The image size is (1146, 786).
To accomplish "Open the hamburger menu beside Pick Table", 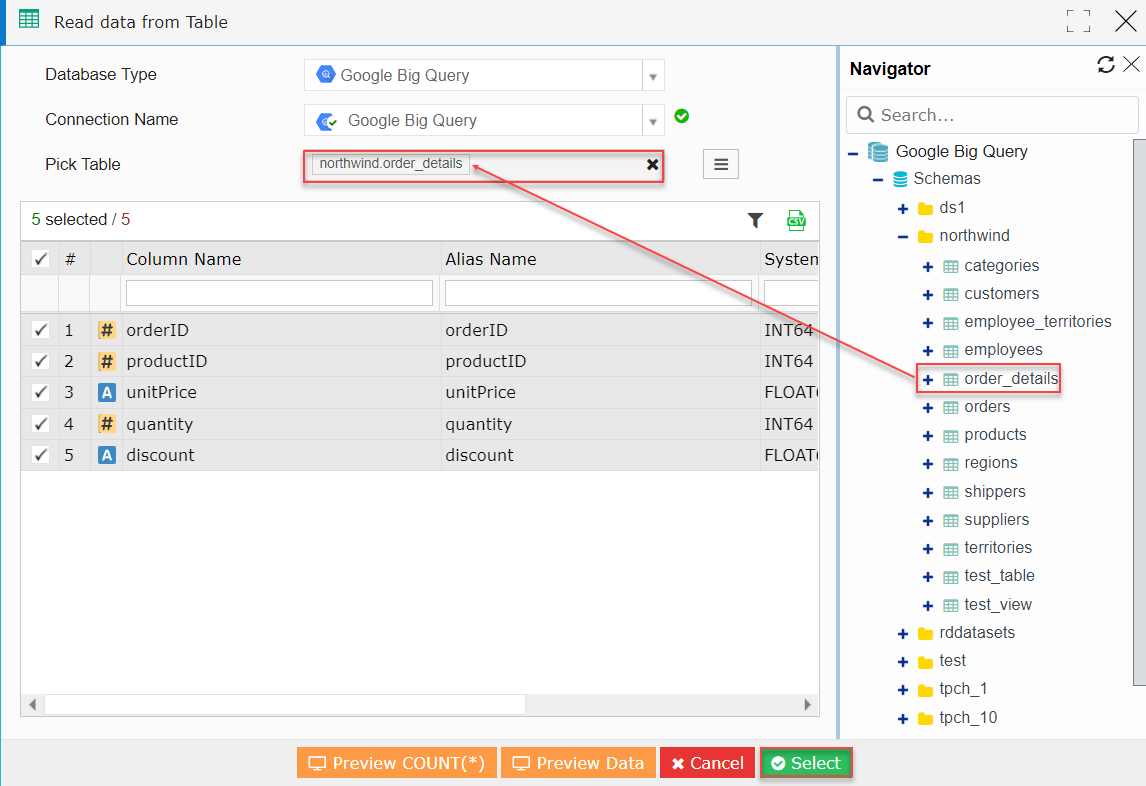I will pos(721,164).
